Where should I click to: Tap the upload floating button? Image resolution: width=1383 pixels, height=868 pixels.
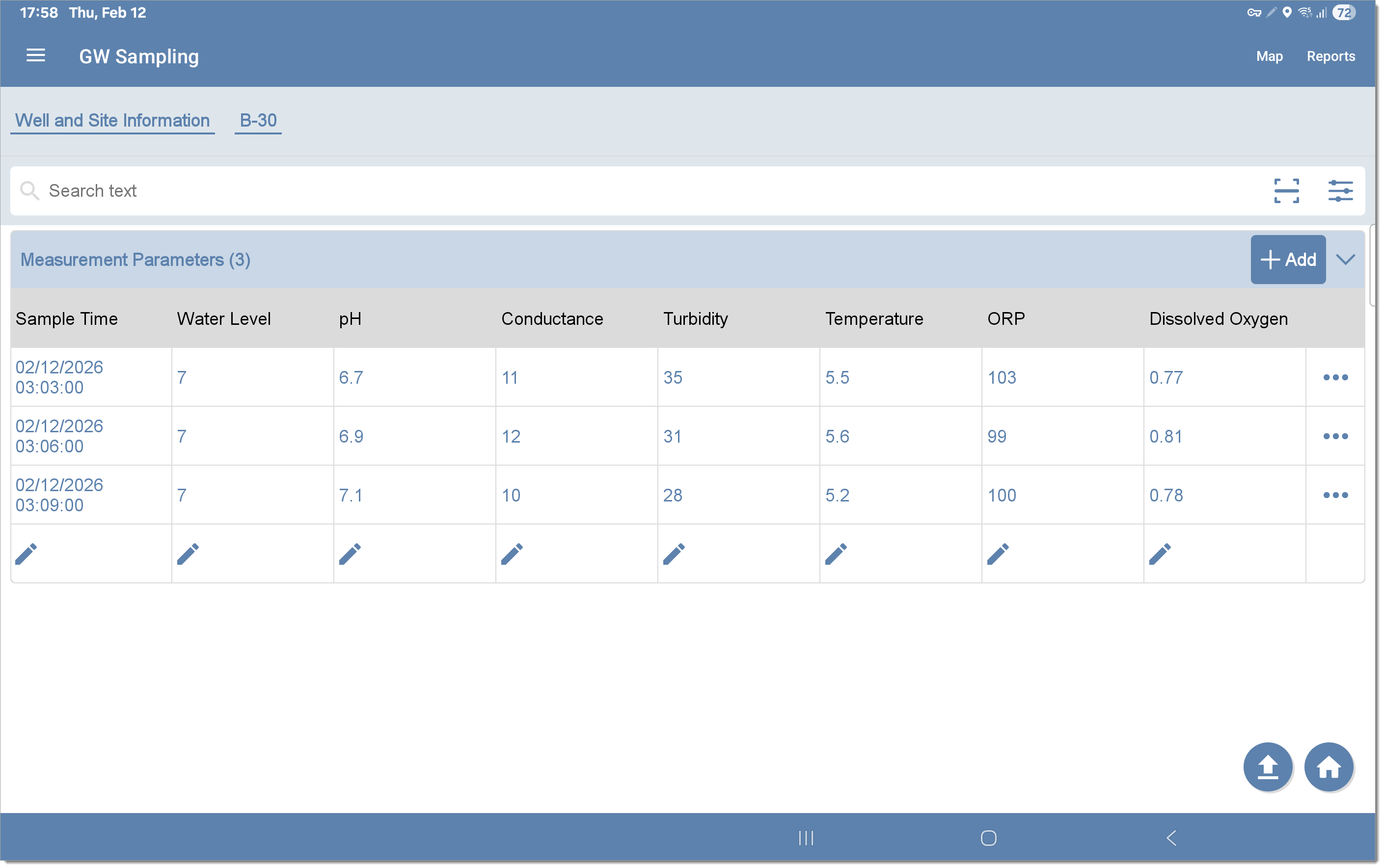coord(1268,766)
